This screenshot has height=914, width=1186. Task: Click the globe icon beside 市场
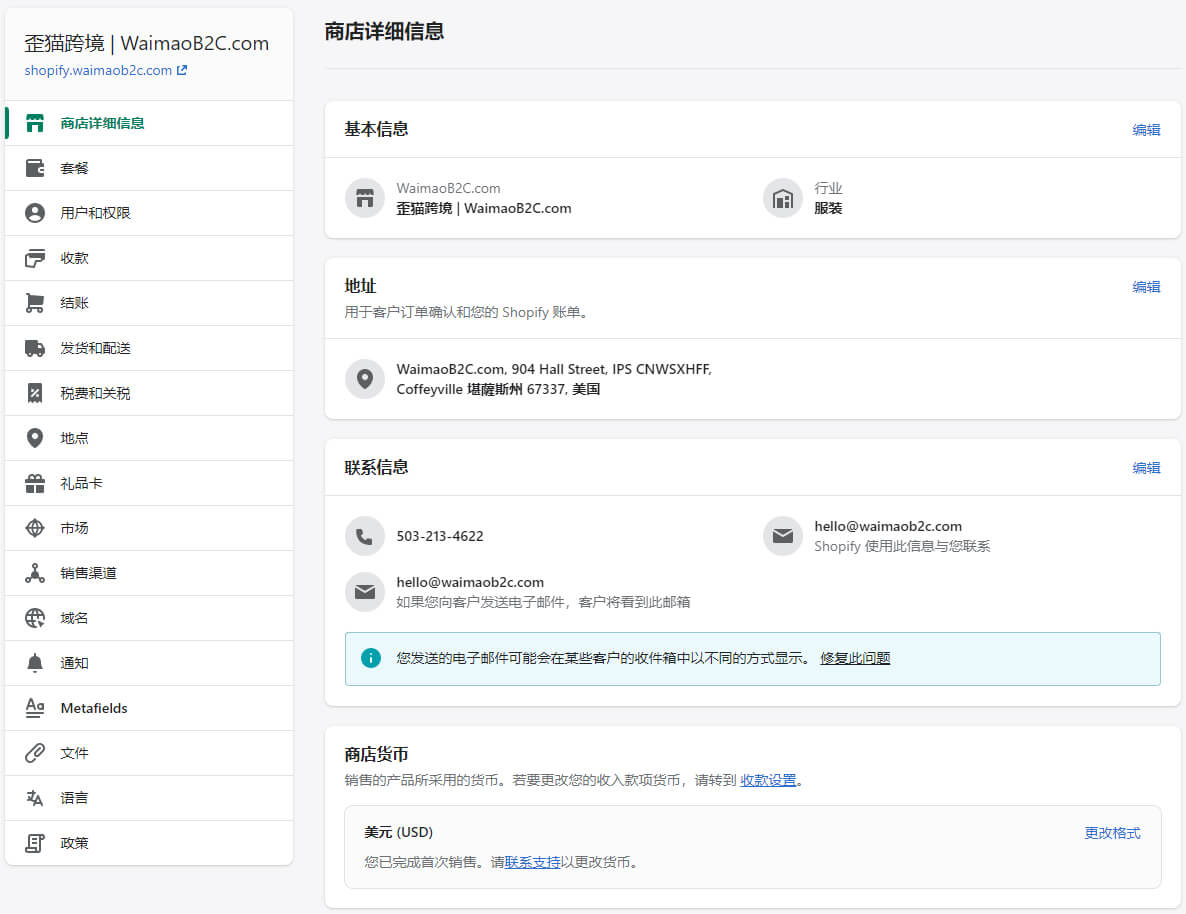pos(35,528)
